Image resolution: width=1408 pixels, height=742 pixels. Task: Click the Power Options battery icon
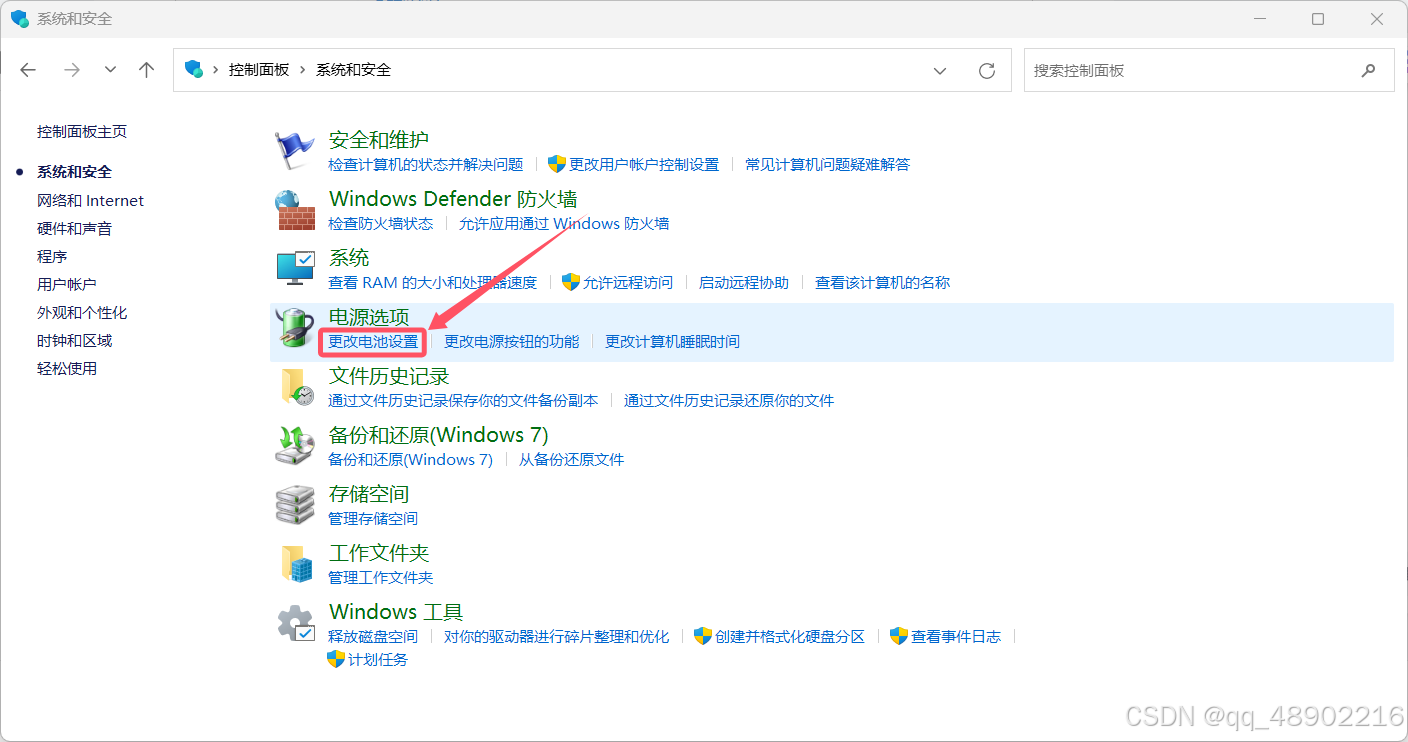point(295,328)
